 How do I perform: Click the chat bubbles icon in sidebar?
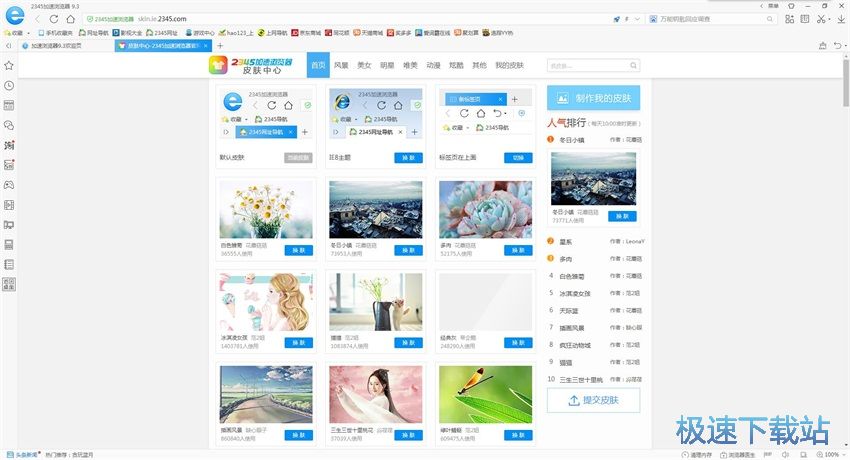[9, 125]
